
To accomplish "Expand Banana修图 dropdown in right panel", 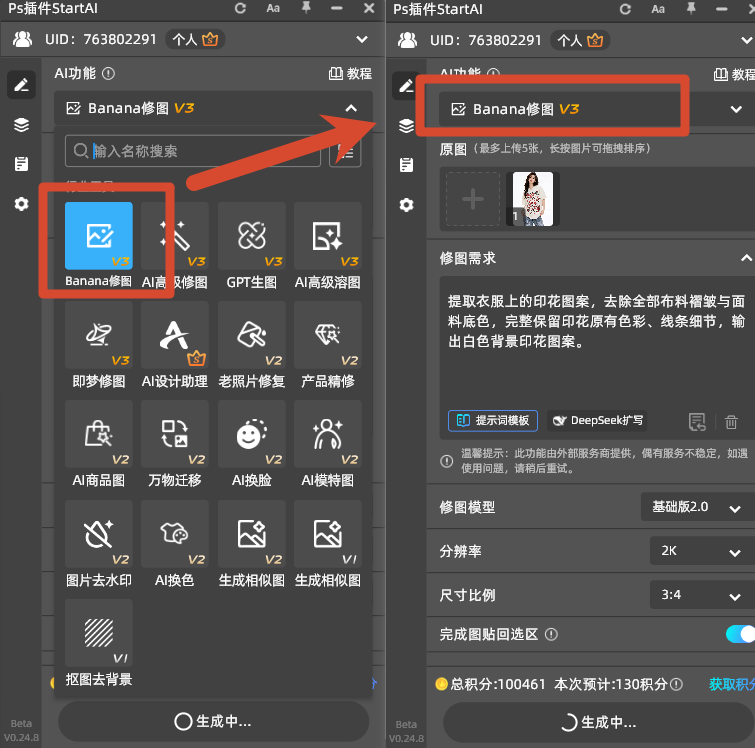I will pyautogui.click(x=736, y=109).
